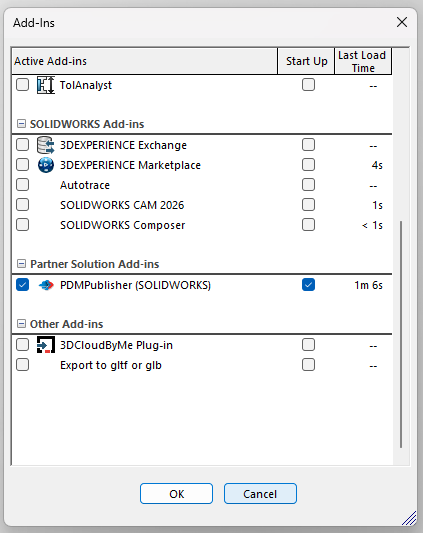Click the Other Add-ins group heading
The image size is (423, 533).
tap(67, 324)
